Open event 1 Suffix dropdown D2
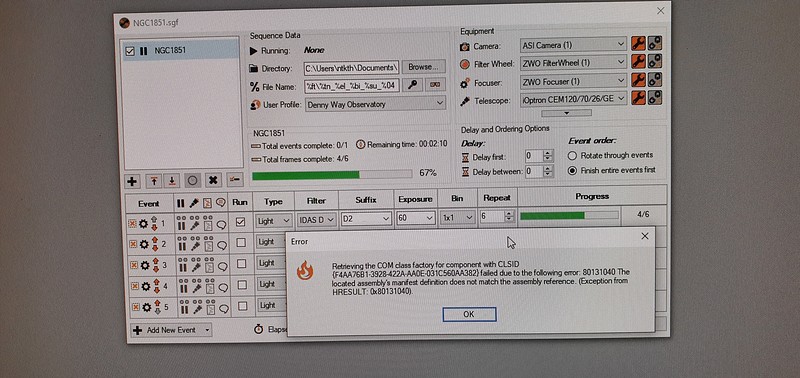800x378 pixels. point(366,219)
